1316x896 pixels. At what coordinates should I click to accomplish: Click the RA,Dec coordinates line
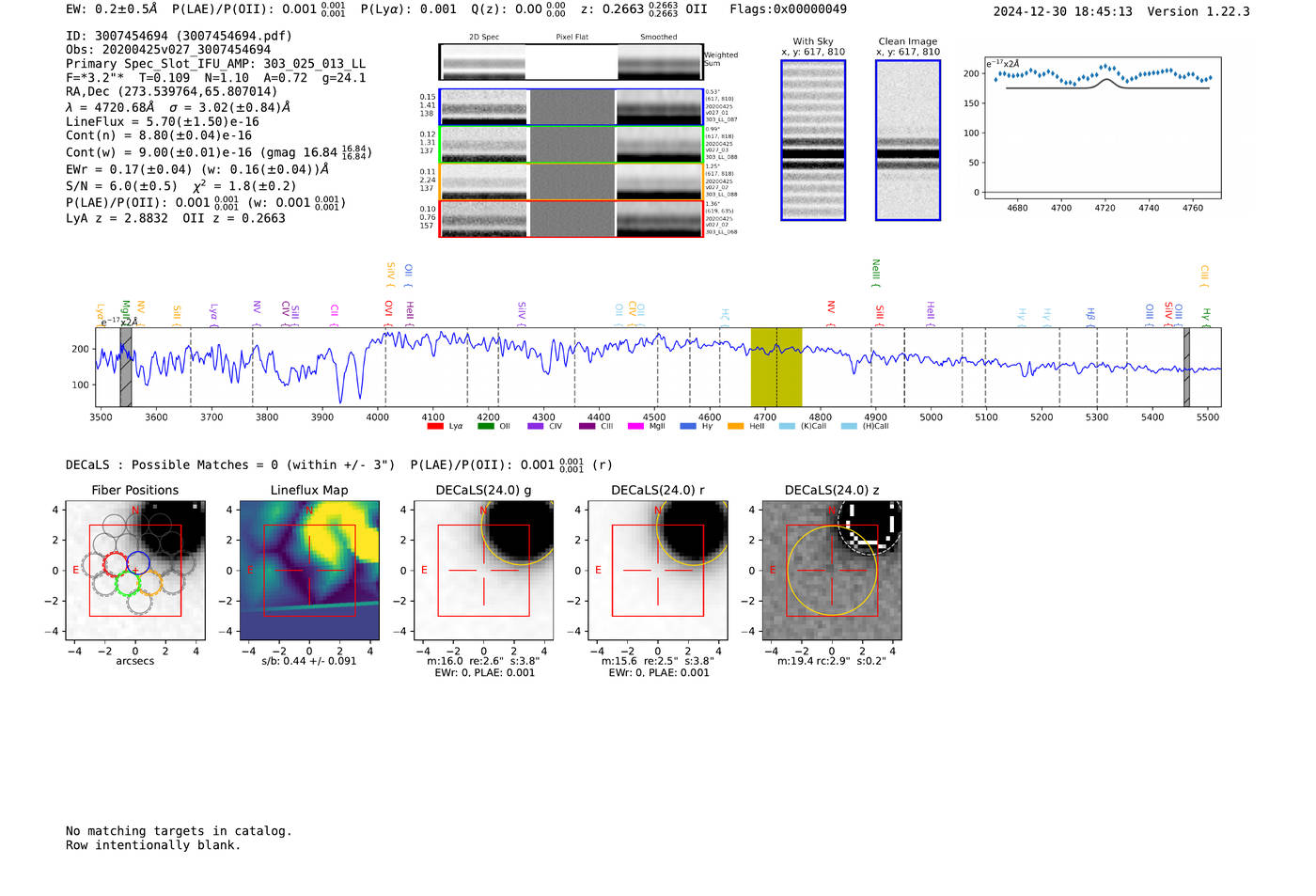pyautogui.click(x=172, y=92)
